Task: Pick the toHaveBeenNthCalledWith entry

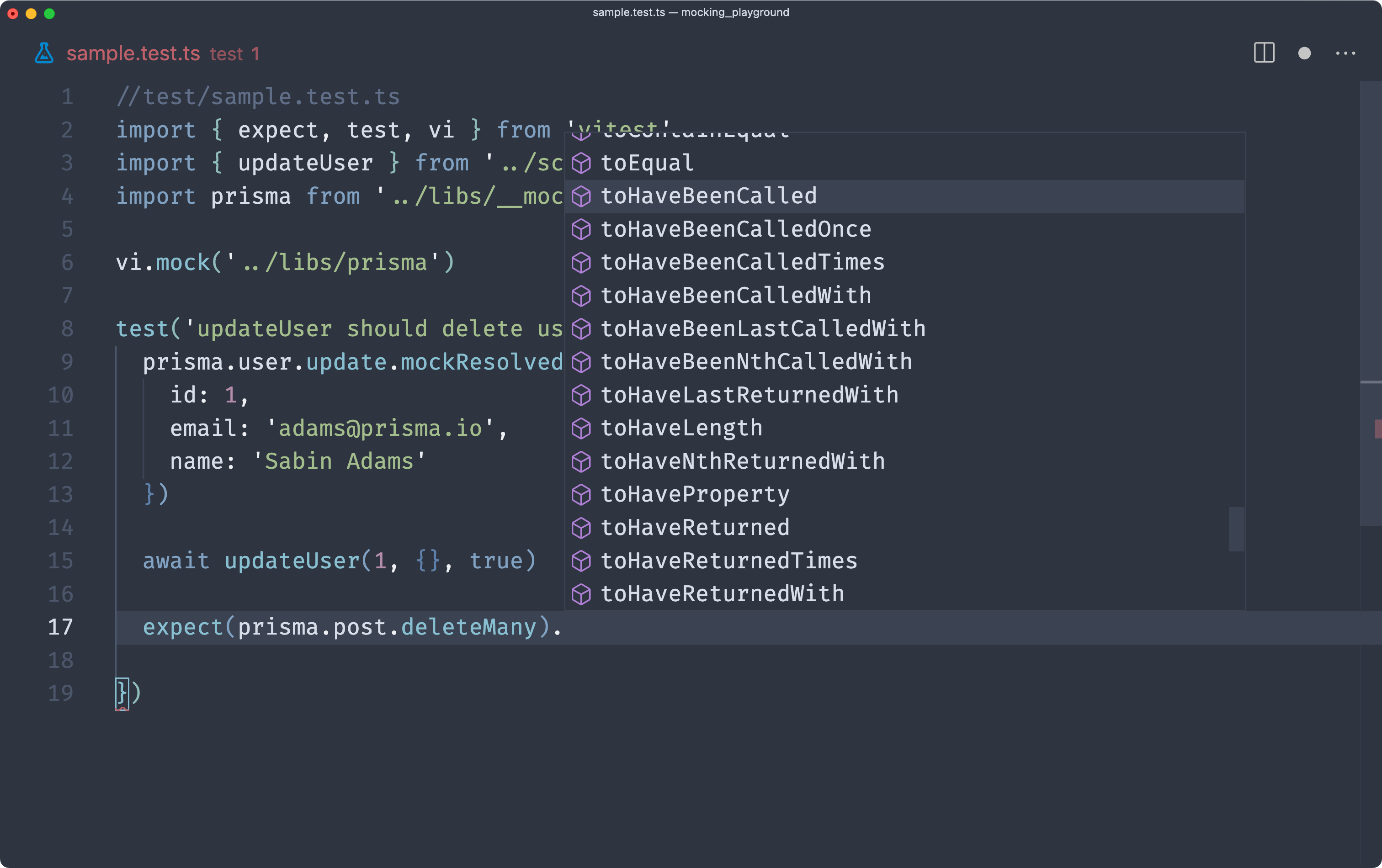Action: coord(904,363)
